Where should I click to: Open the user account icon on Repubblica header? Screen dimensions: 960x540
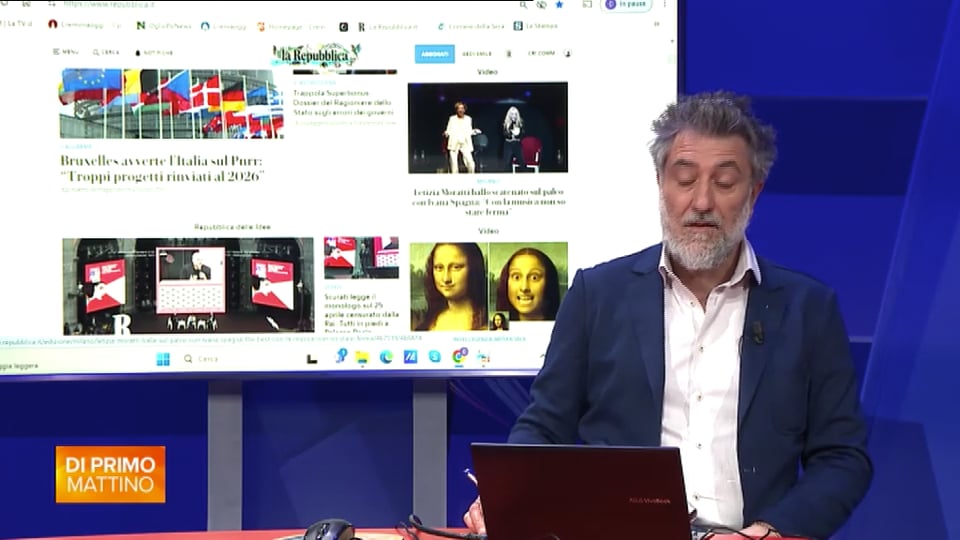(x=568, y=53)
